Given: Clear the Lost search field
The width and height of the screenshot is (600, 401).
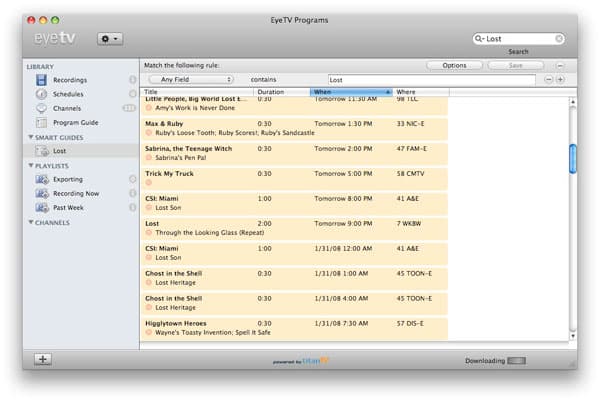Looking at the screenshot, I should click(x=559, y=39).
